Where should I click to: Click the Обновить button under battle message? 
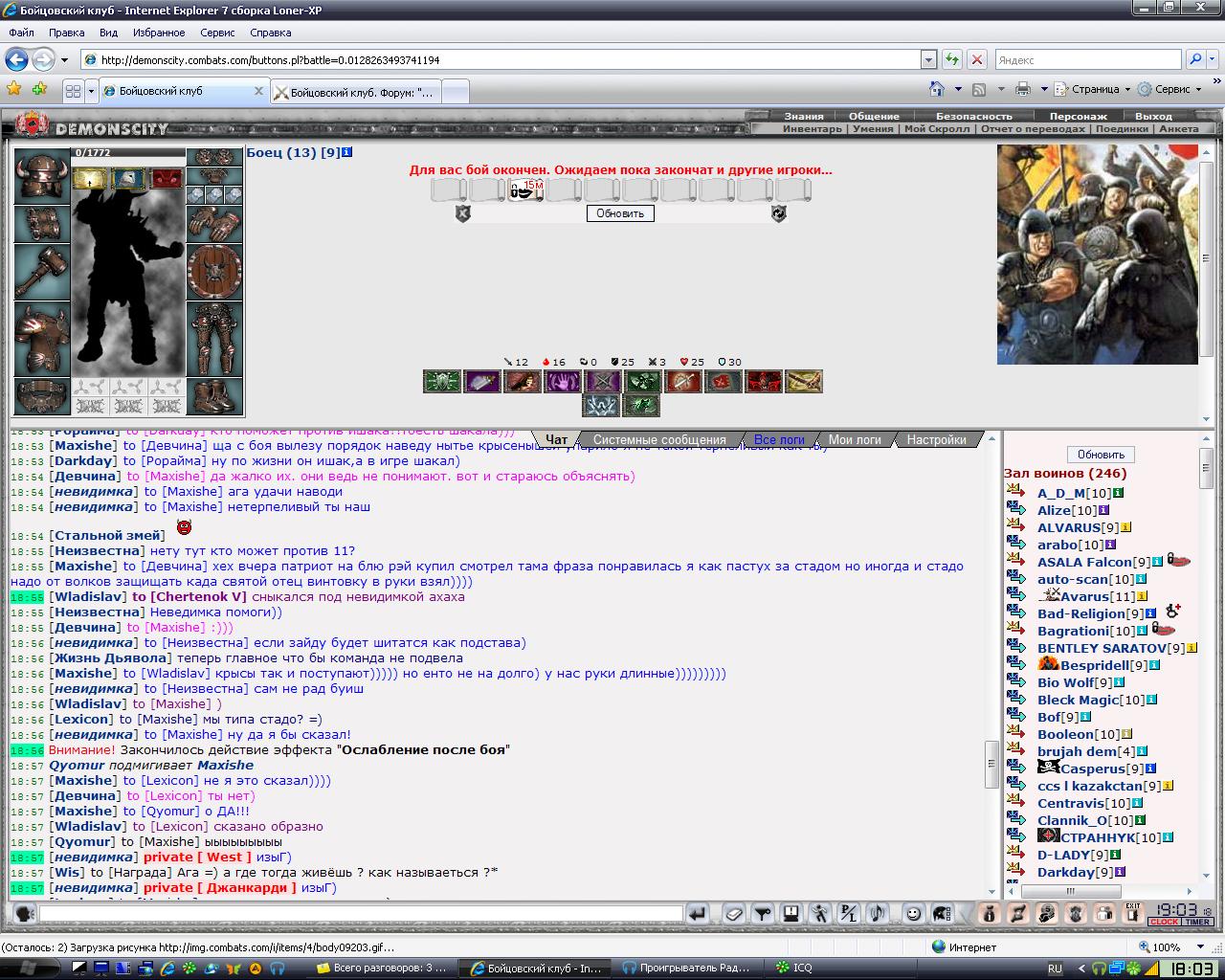pyautogui.click(x=620, y=213)
